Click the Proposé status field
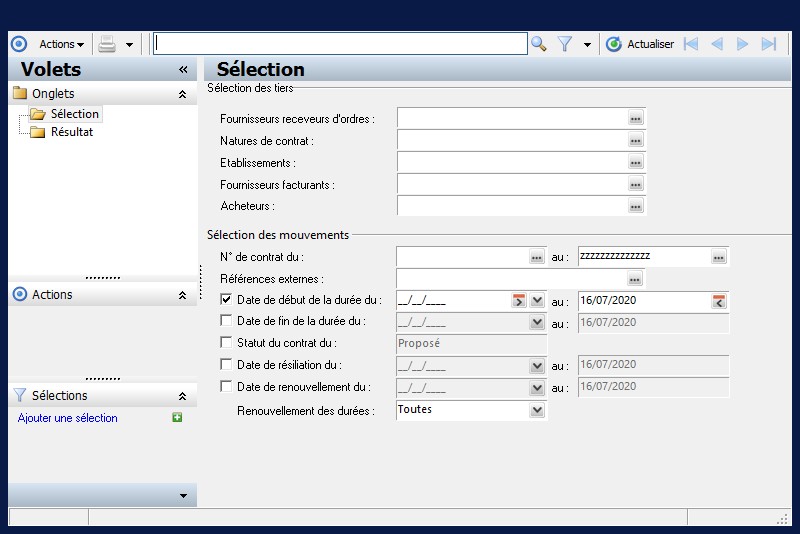 pyautogui.click(x=471, y=343)
